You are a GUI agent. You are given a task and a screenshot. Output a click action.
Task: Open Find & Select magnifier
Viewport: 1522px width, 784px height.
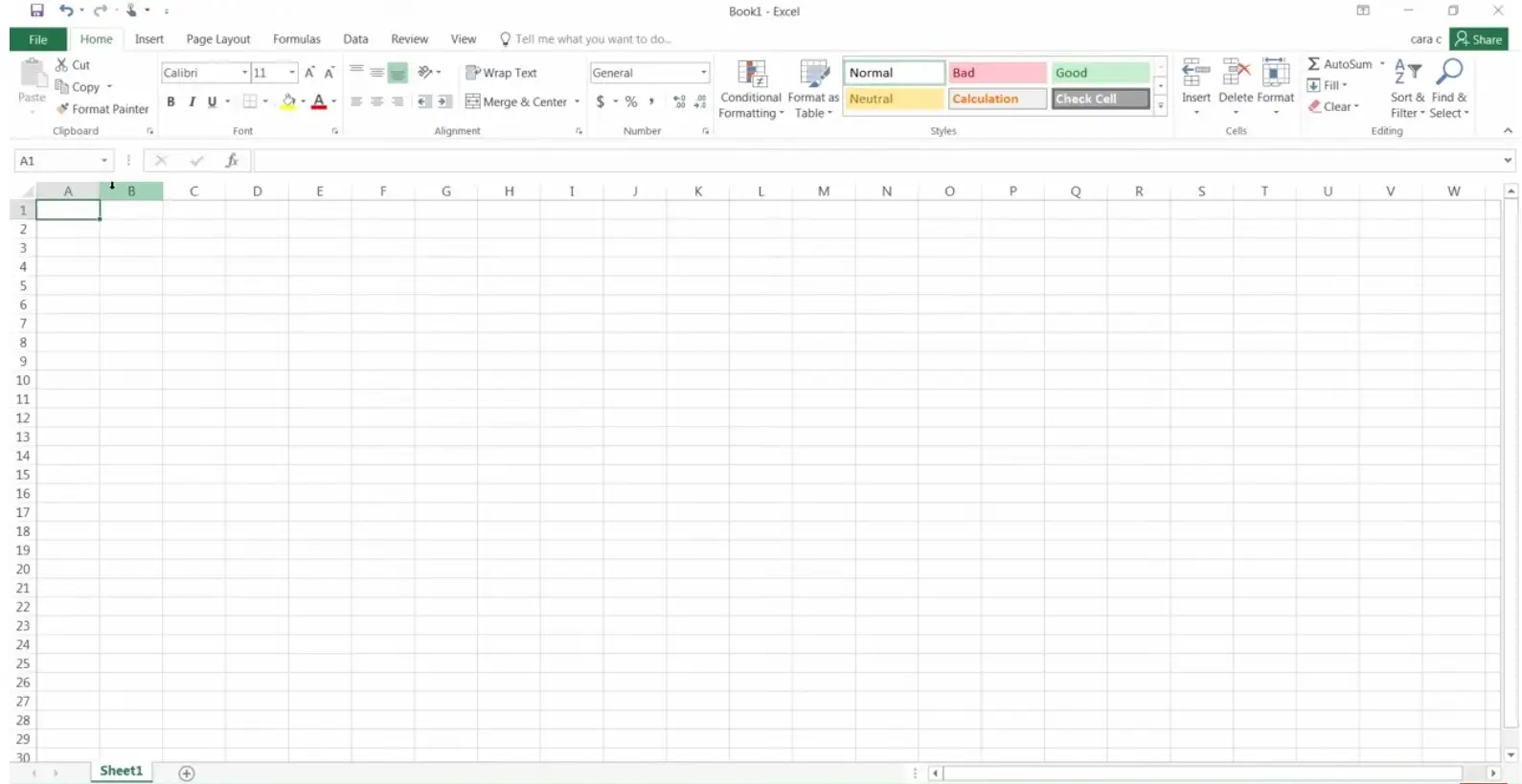pyautogui.click(x=1449, y=73)
